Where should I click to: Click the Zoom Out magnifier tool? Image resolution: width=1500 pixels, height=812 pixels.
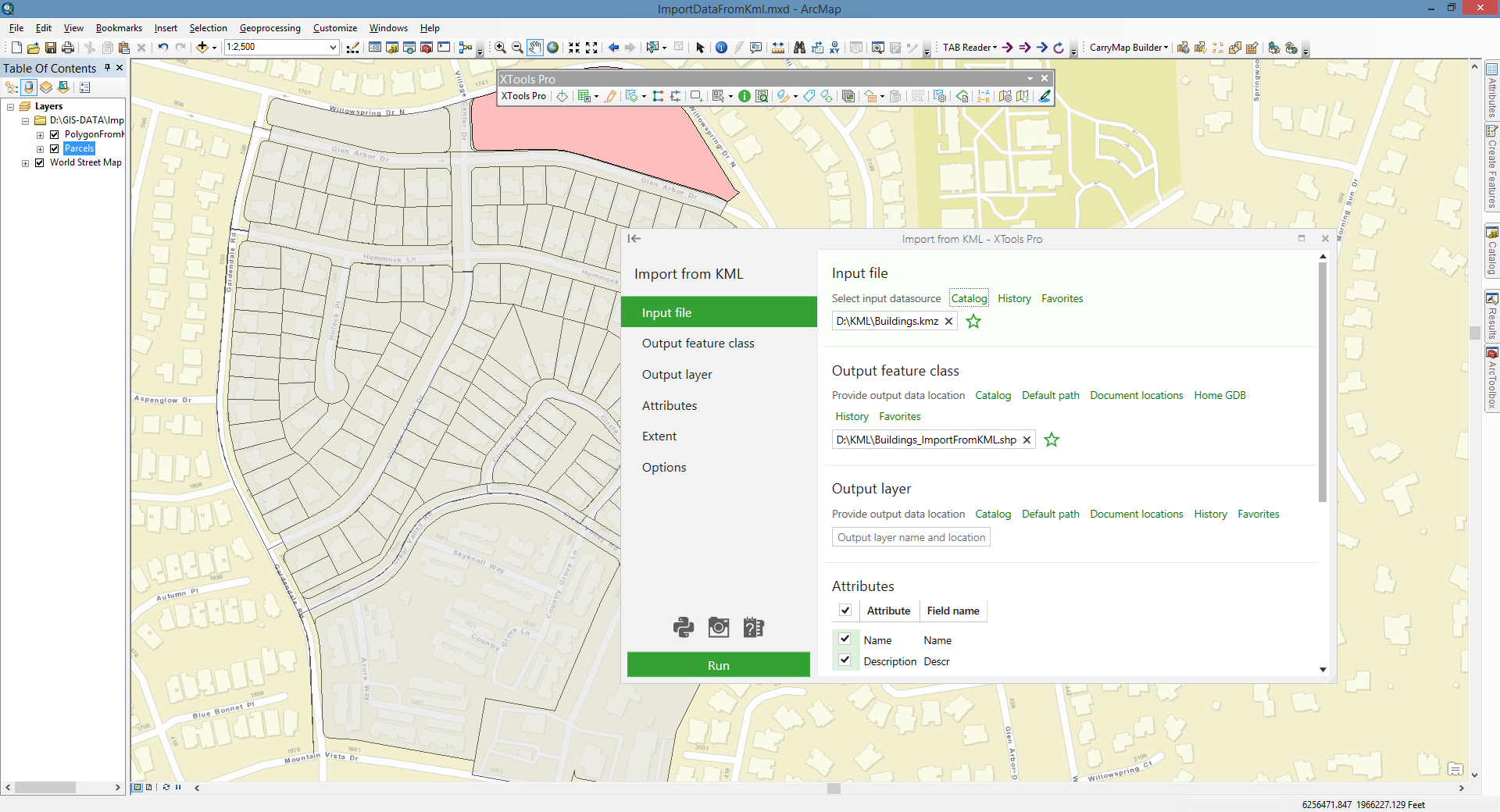(517, 48)
